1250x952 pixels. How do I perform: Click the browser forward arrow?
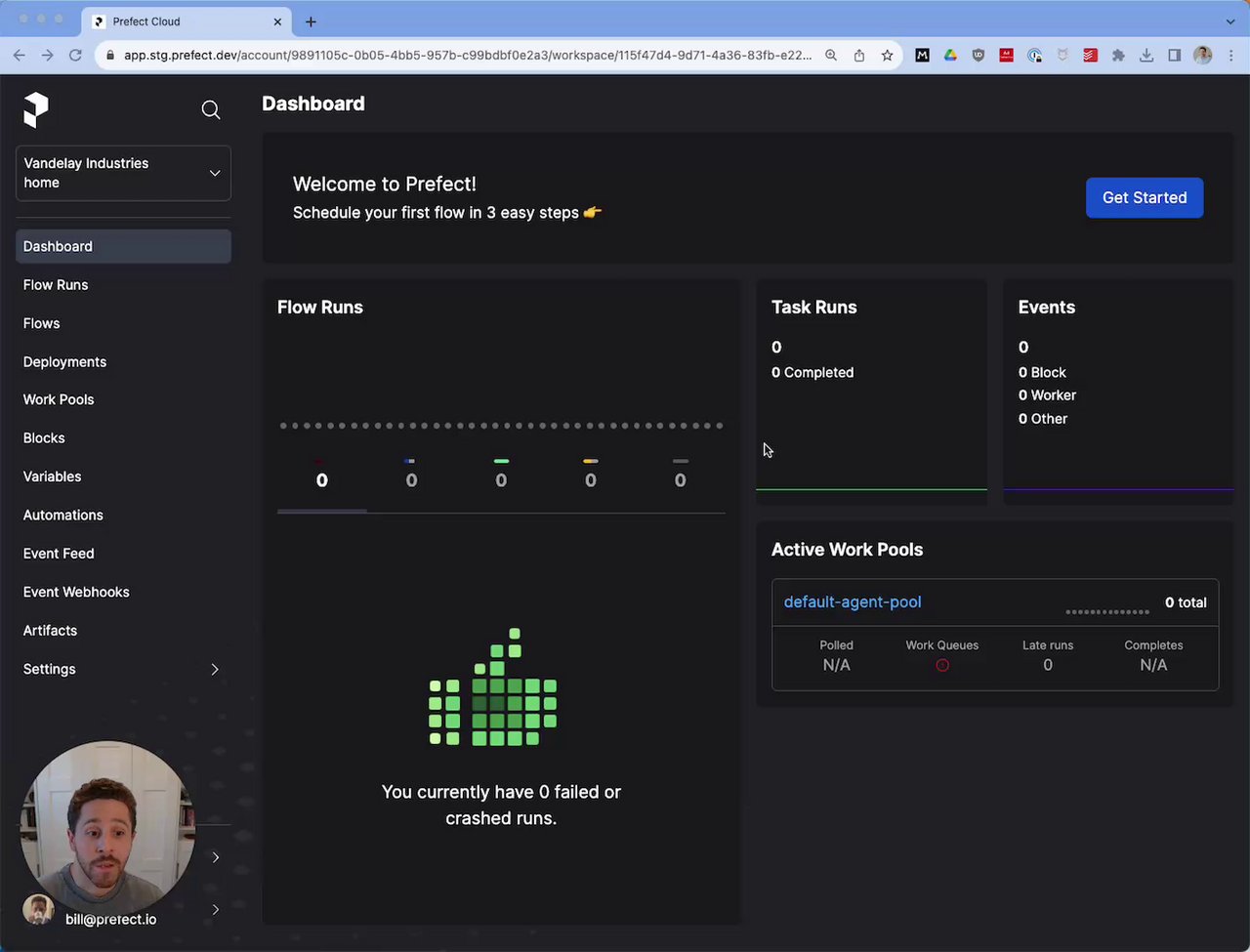[47, 56]
